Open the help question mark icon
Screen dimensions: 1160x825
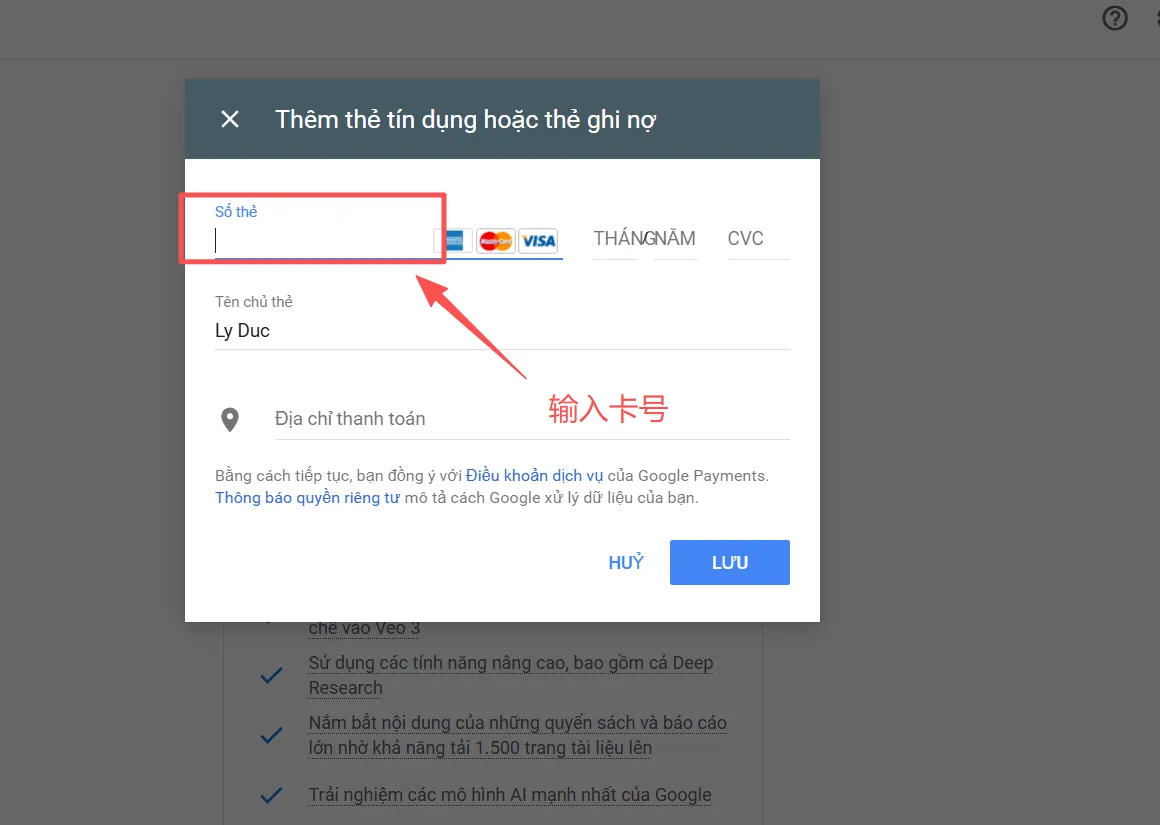point(1115,18)
